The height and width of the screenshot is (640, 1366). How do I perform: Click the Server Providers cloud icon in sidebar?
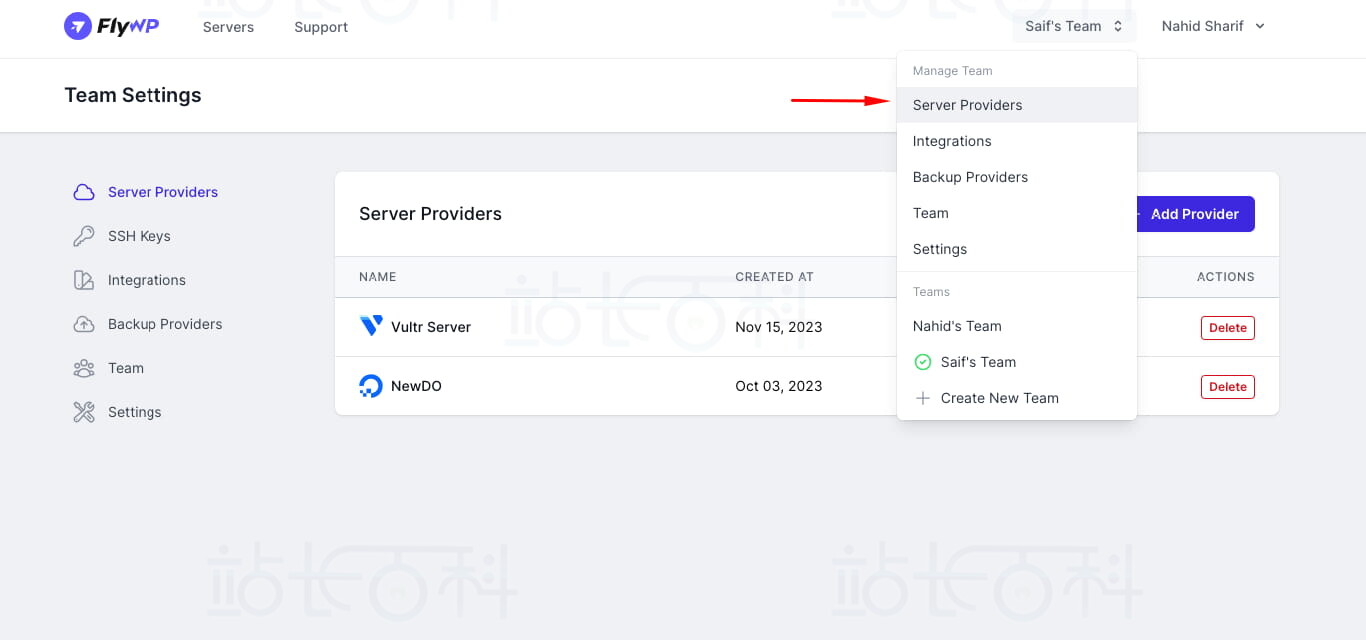[x=84, y=192]
